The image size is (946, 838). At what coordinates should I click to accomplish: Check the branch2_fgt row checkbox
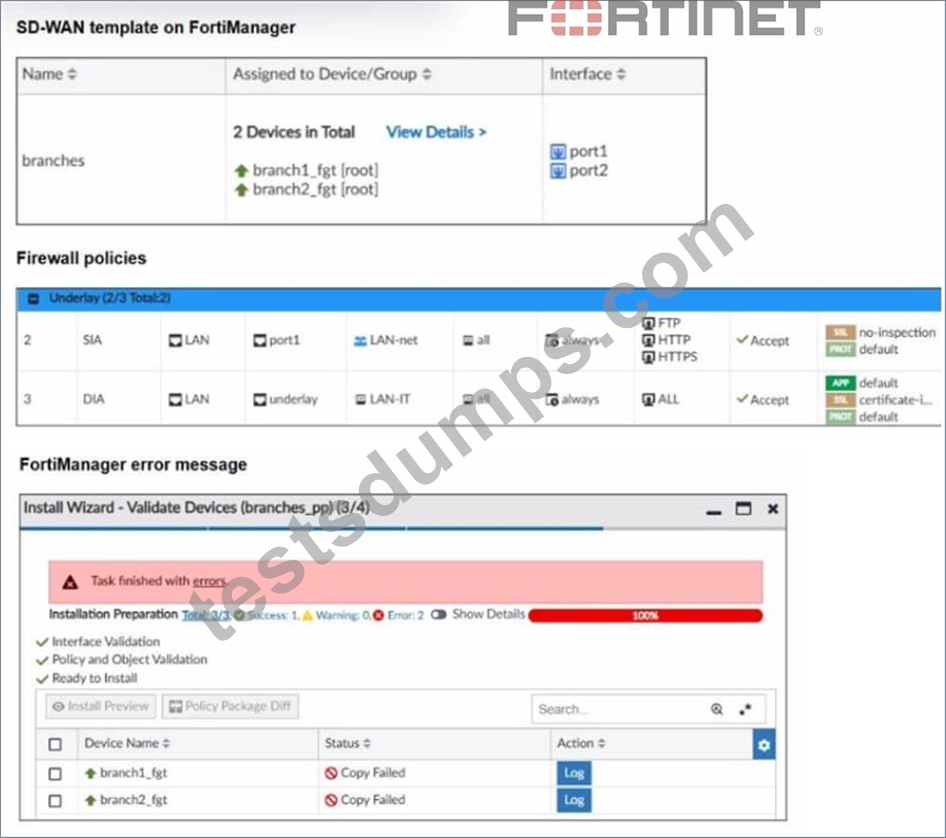[55, 801]
